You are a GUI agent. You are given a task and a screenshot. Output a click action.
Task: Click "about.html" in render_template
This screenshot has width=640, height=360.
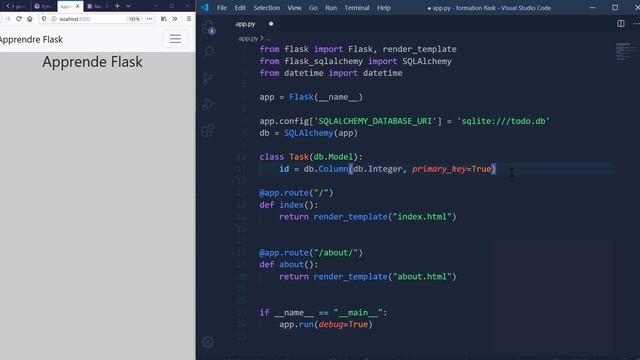[x=422, y=277]
